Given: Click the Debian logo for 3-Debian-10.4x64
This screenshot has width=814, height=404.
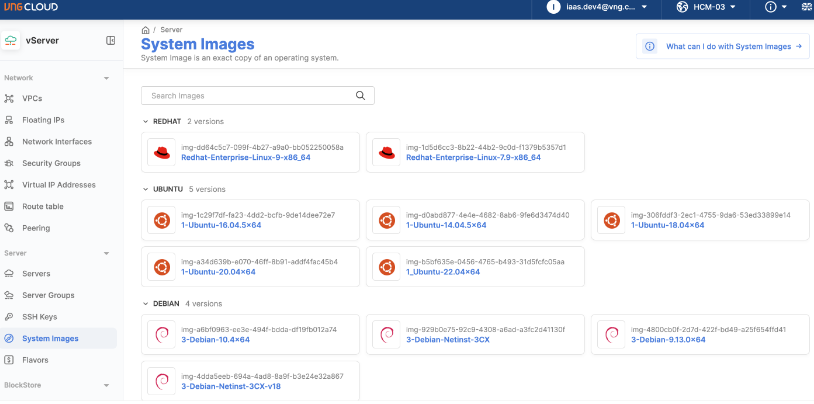Looking at the screenshot, I should [x=161, y=334].
